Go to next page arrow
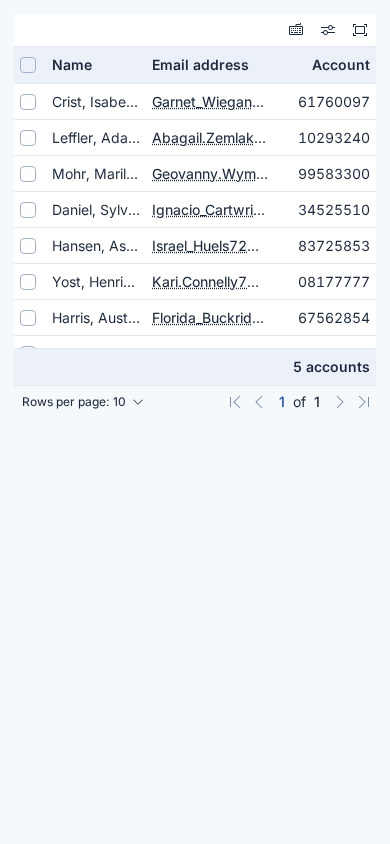This screenshot has height=844, width=390. tap(339, 402)
